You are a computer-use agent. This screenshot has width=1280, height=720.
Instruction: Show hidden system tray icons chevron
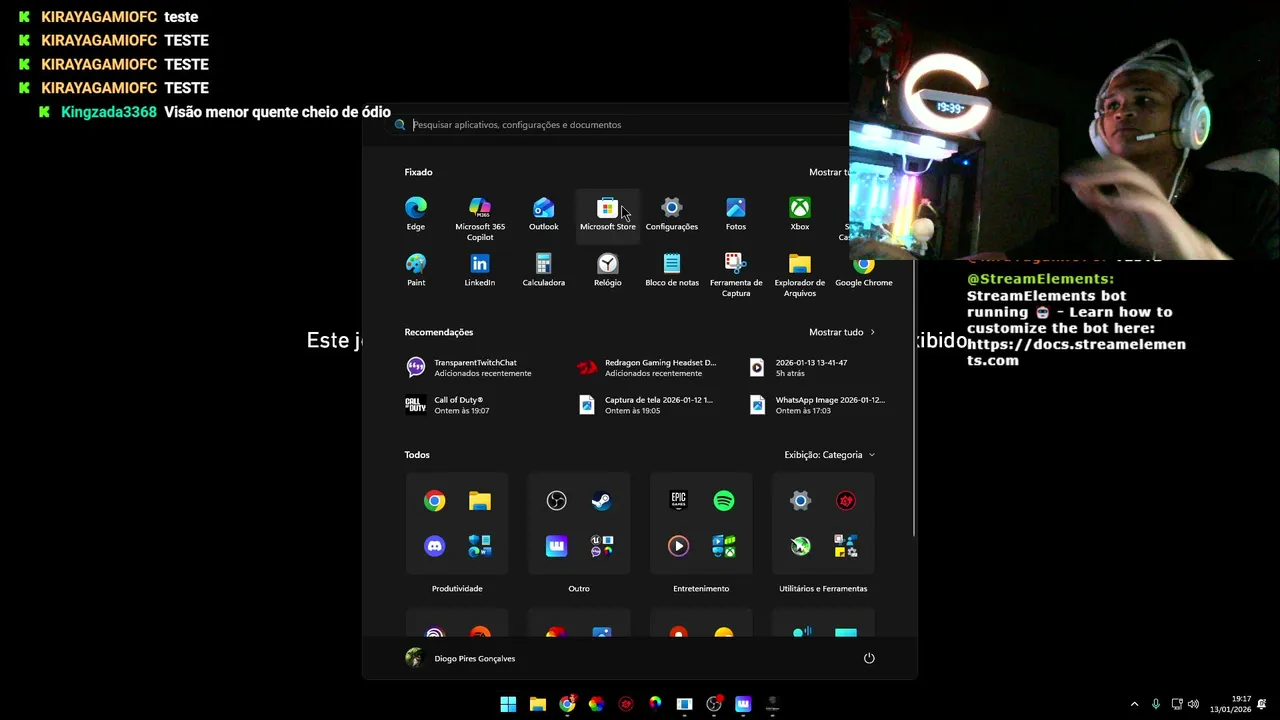1134,704
